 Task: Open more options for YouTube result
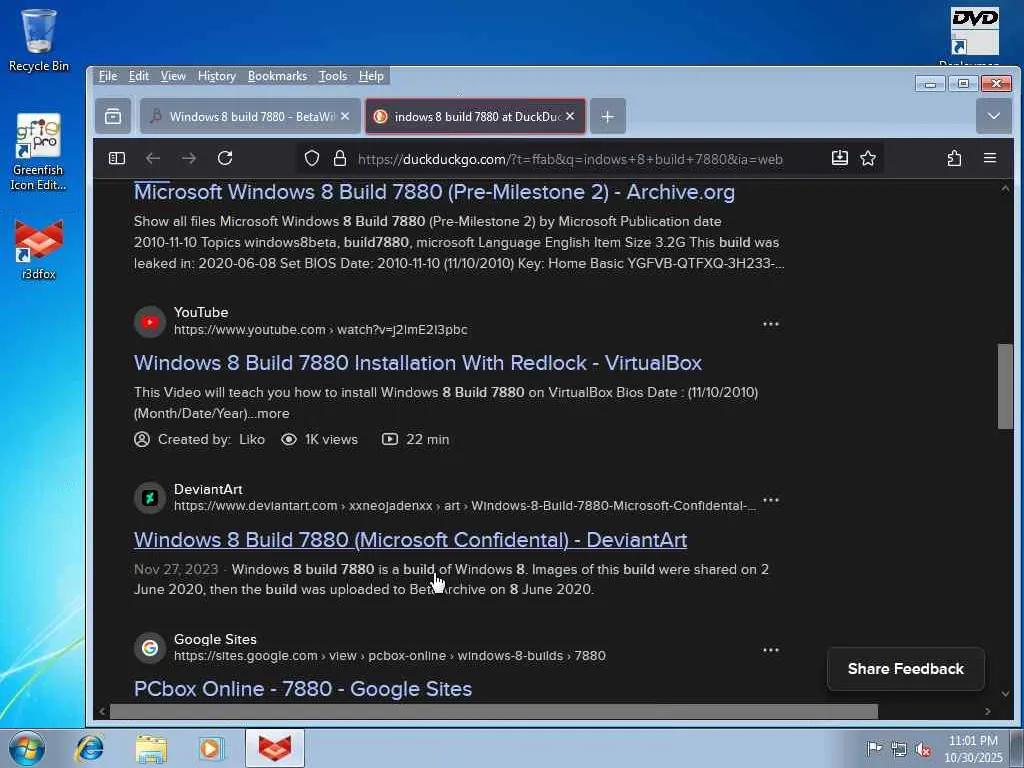(x=771, y=324)
